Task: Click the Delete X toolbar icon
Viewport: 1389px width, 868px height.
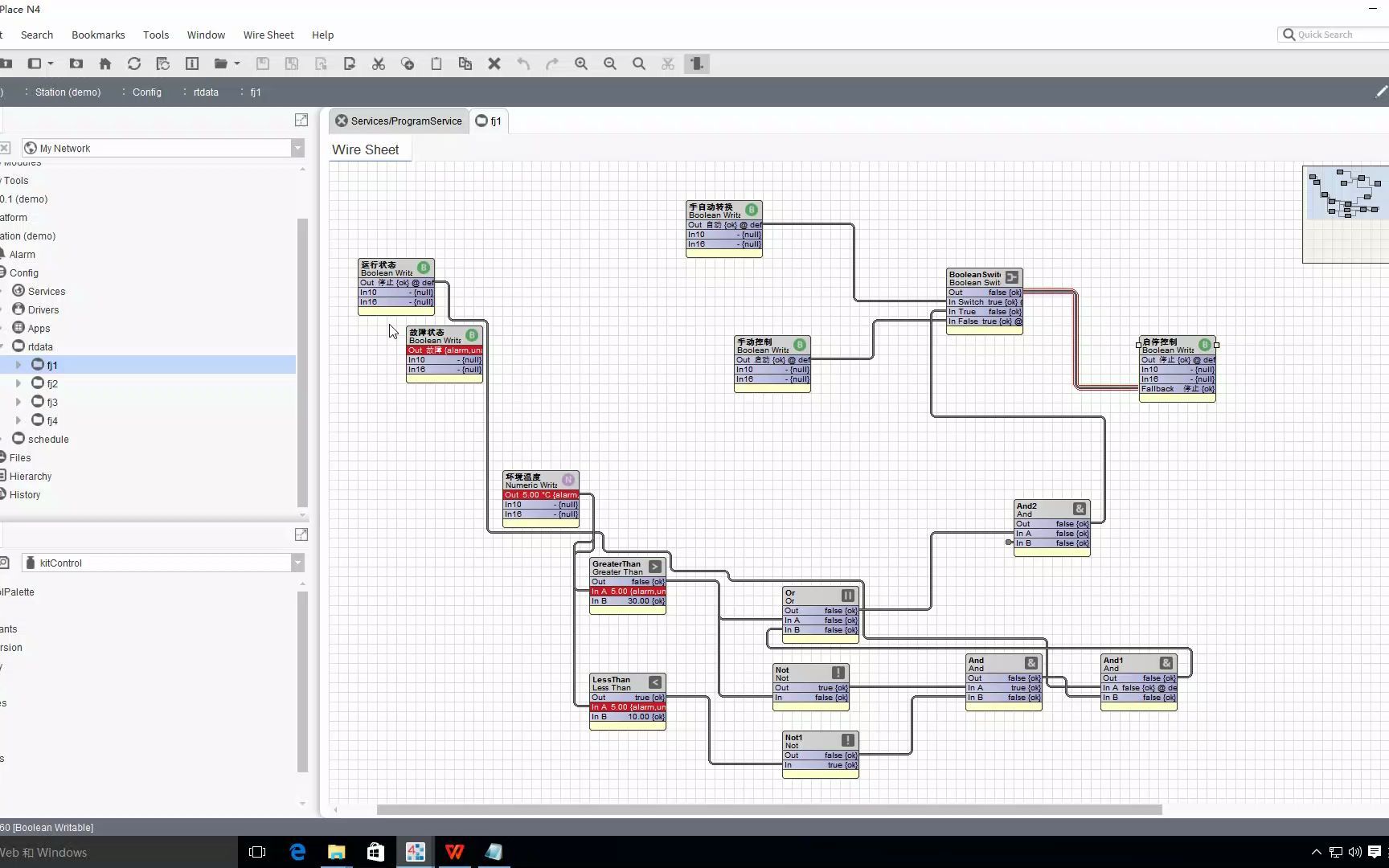Action: (x=494, y=63)
